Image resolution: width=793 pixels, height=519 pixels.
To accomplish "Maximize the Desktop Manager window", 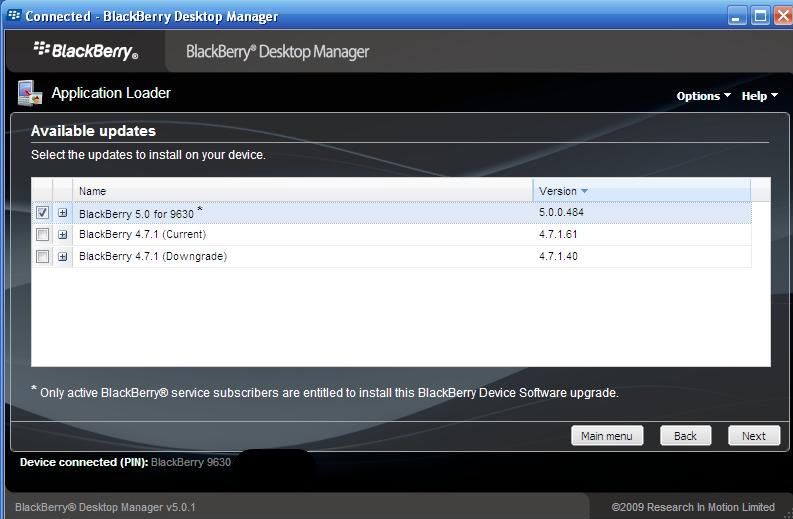I will point(760,16).
